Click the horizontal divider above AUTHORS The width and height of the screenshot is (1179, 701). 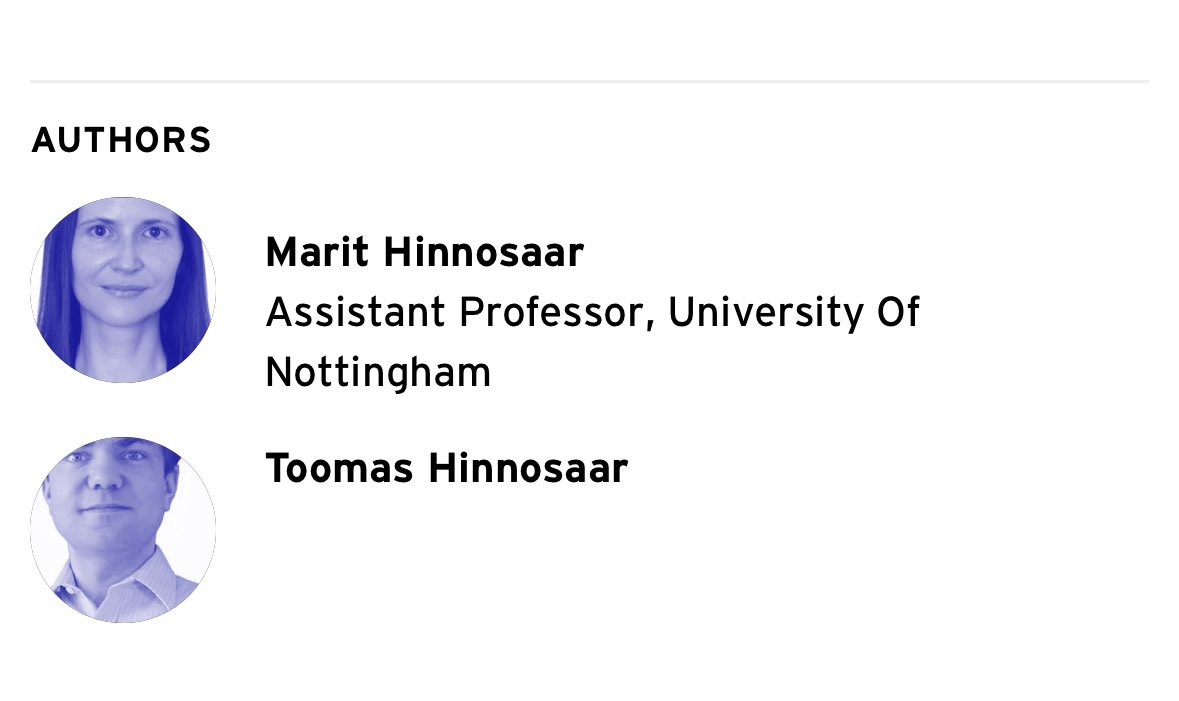point(590,80)
